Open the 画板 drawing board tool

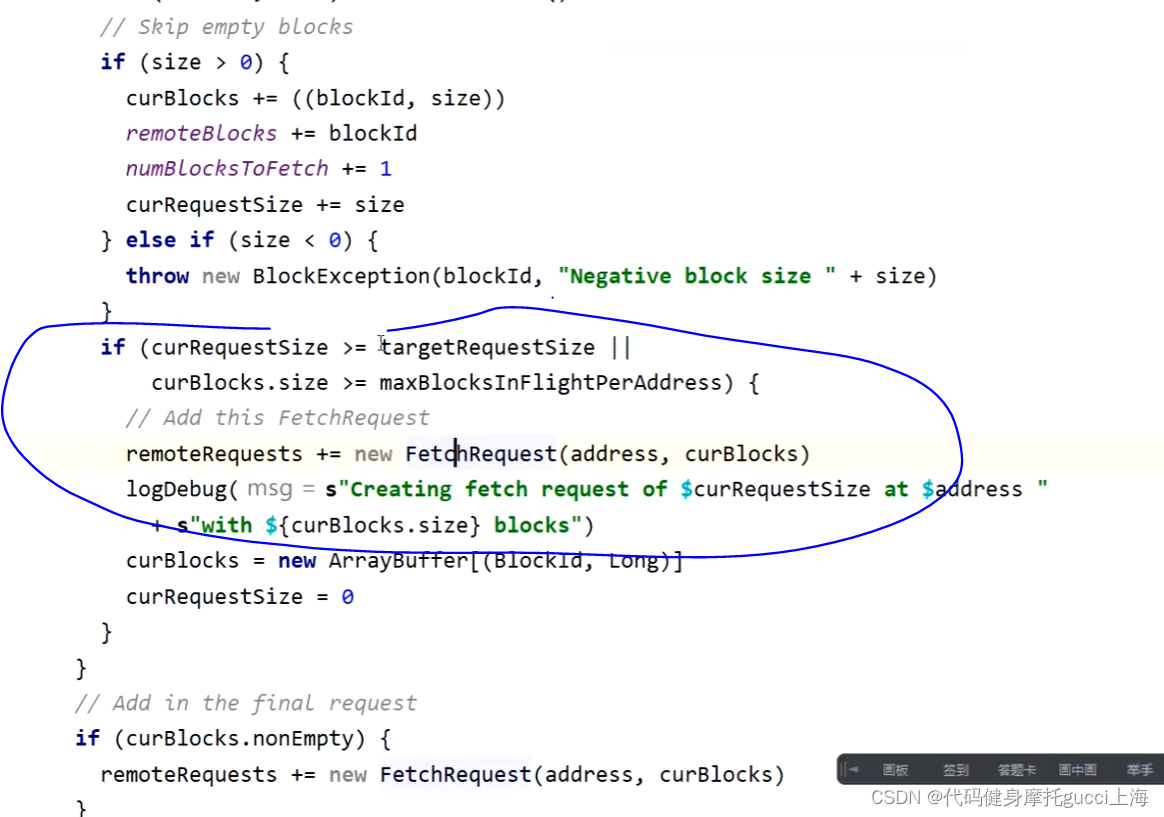895,770
